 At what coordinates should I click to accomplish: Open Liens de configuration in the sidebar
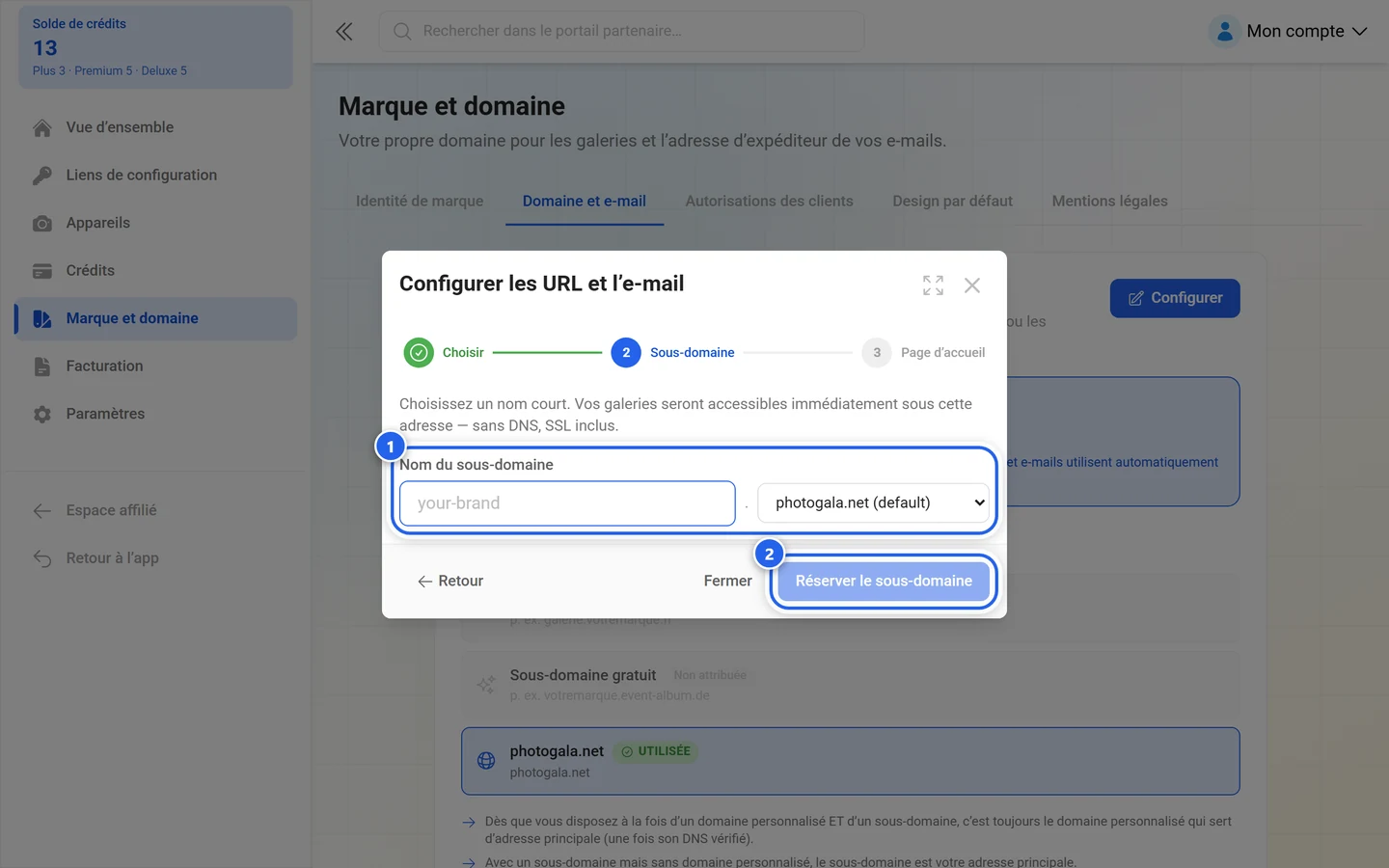coord(155,176)
